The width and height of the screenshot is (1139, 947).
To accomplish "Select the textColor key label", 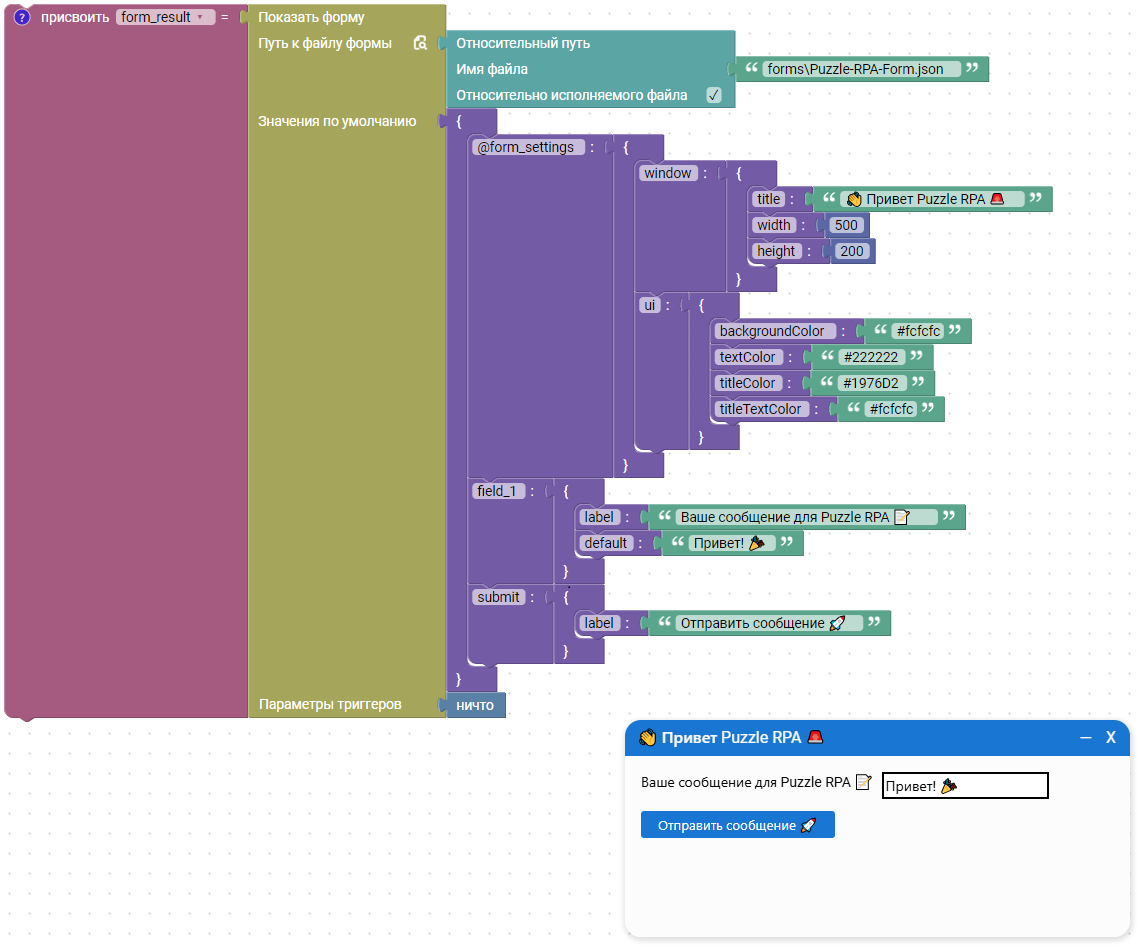I will [747, 357].
